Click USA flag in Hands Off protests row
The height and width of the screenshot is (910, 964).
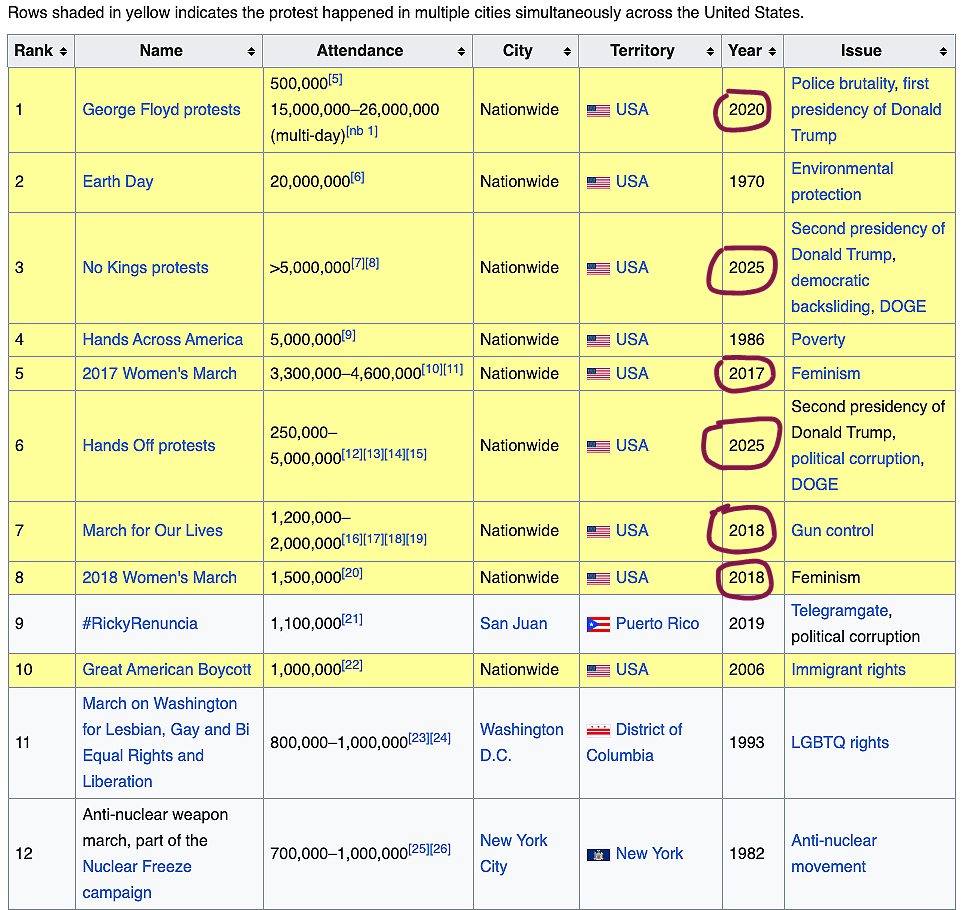pyautogui.click(x=598, y=446)
